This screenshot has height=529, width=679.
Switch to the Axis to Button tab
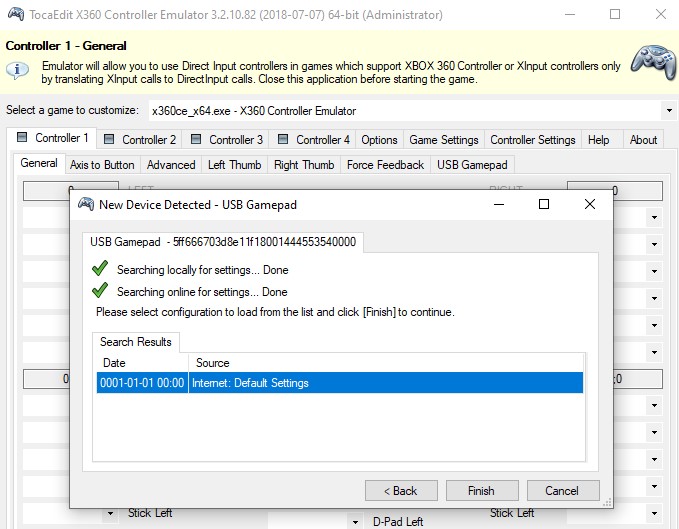102,165
